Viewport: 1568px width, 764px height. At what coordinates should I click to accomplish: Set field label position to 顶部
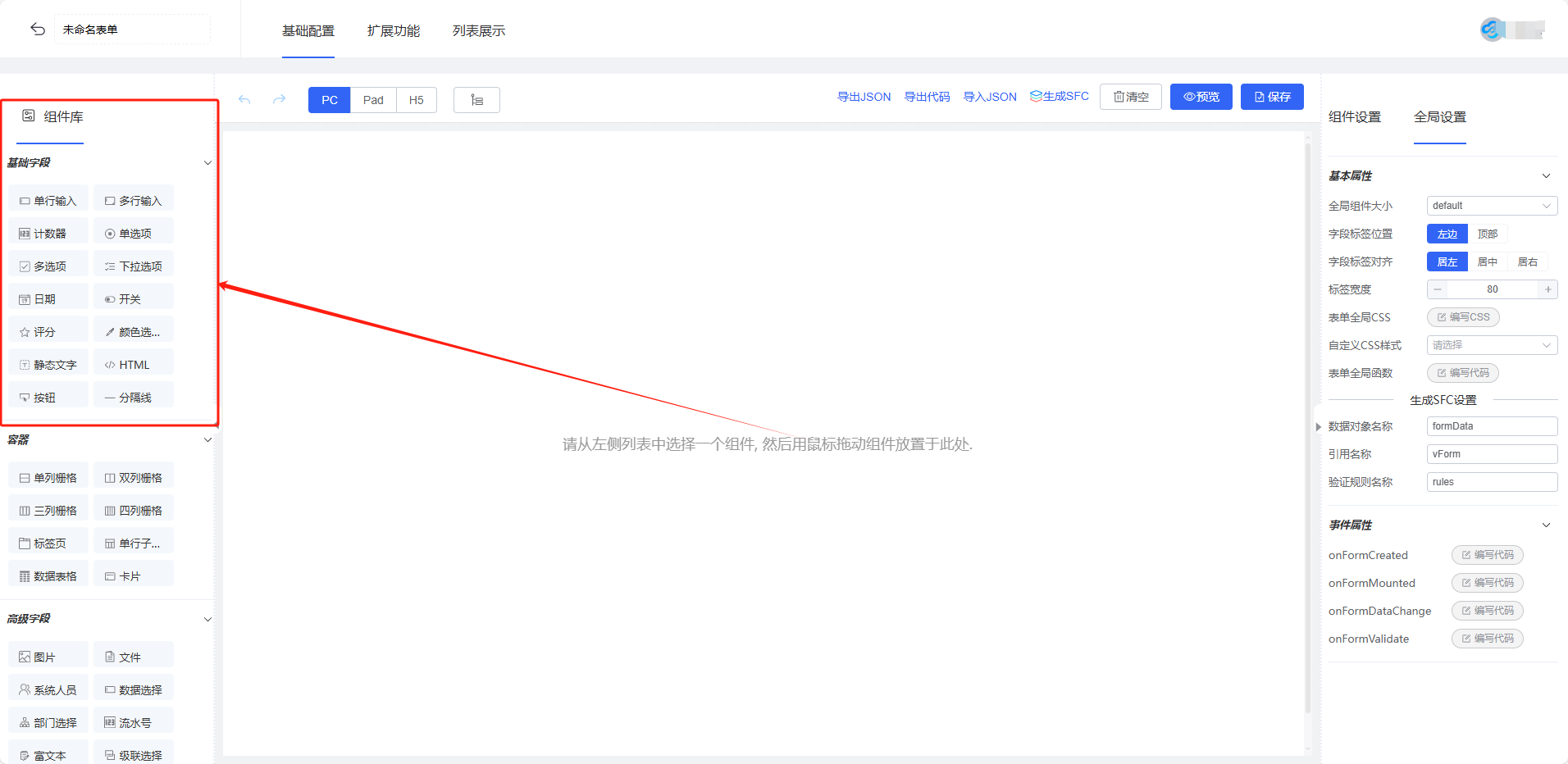(1487, 234)
